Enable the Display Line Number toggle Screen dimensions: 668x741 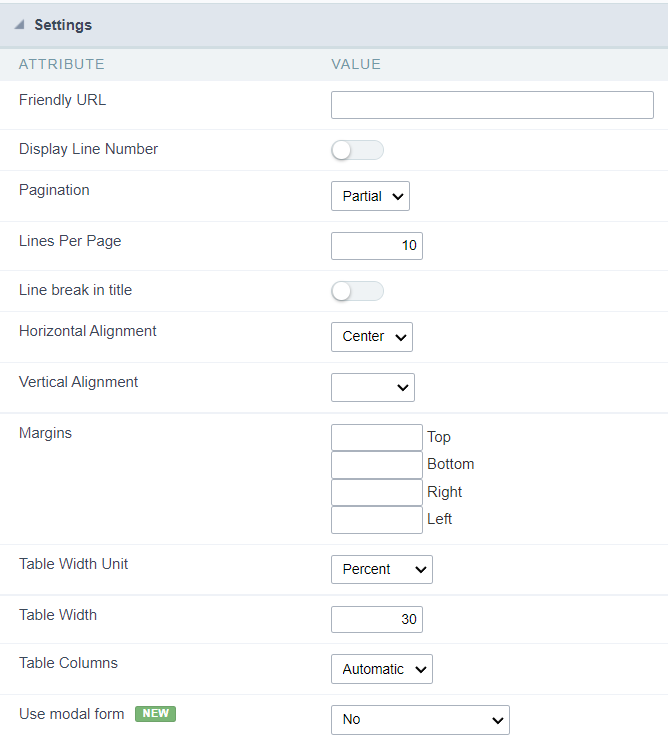pos(357,150)
